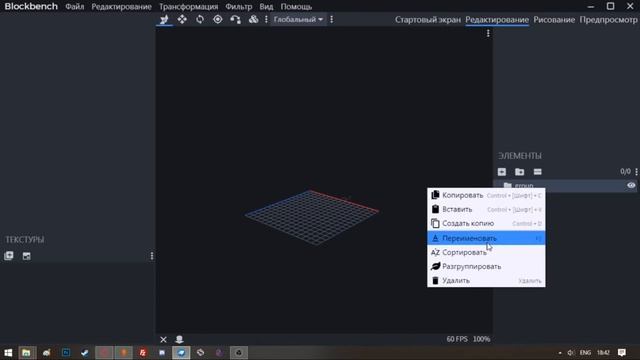Viewport: 640px width, 360px height.
Task: Switch to Стартовый экран tab
Action: pos(428,20)
